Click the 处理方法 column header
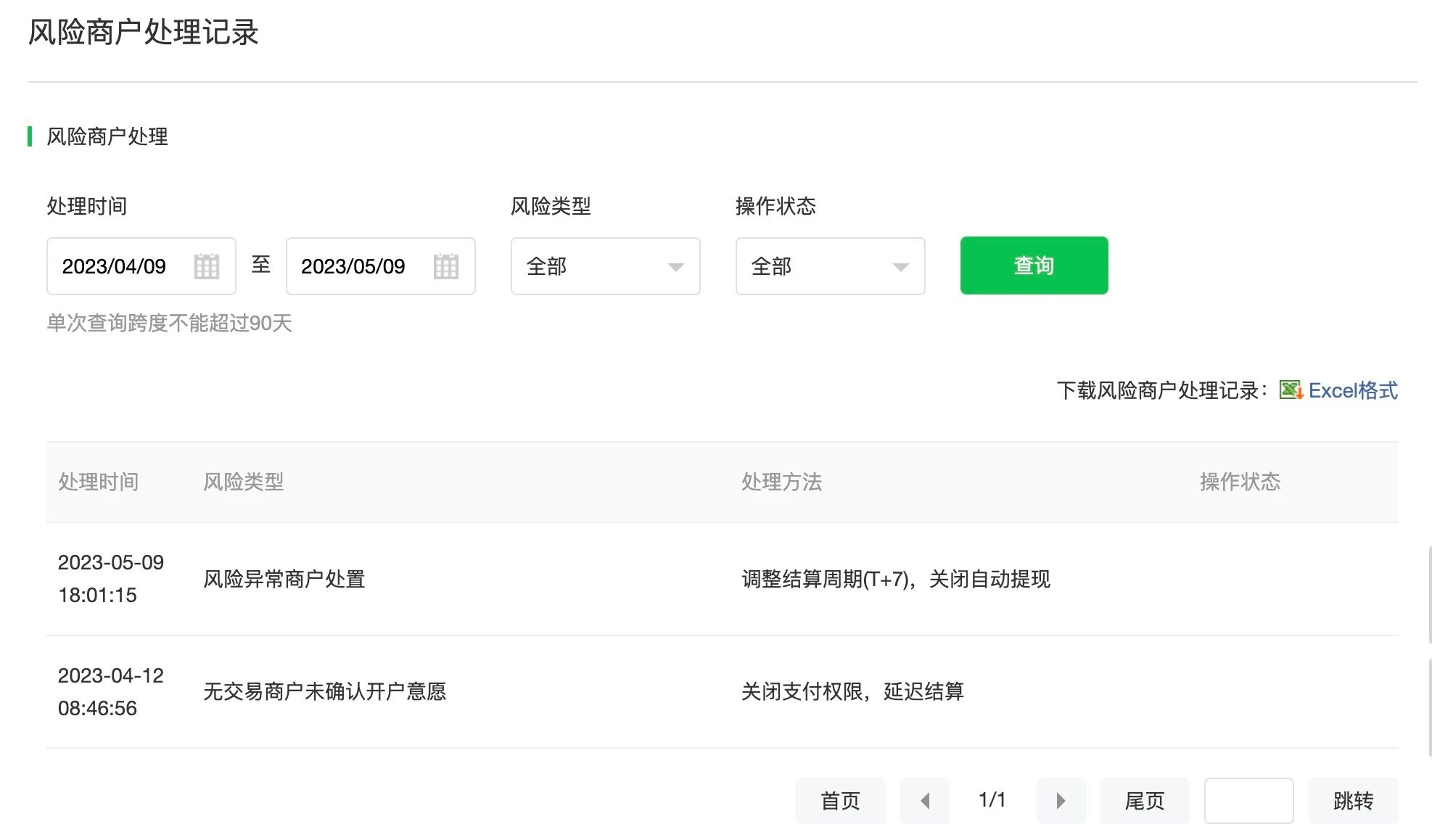This screenshot has height=840, width=1432. [781, 482]
